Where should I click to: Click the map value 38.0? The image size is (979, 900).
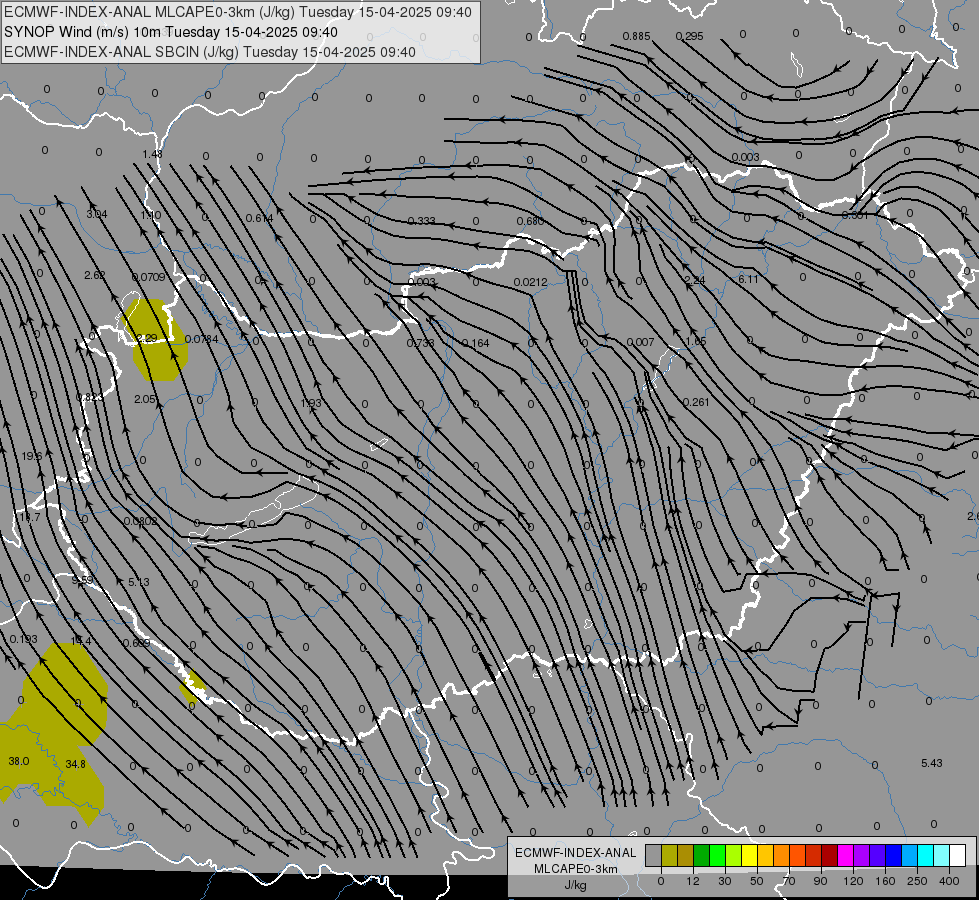(x=19, y=761)
